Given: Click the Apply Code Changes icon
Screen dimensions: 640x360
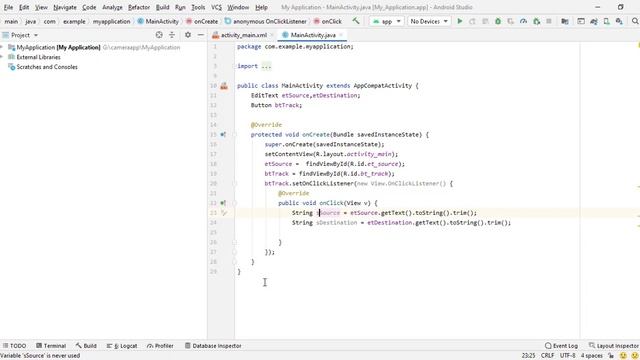Looking at the screenshot, I should coord(485,21).
